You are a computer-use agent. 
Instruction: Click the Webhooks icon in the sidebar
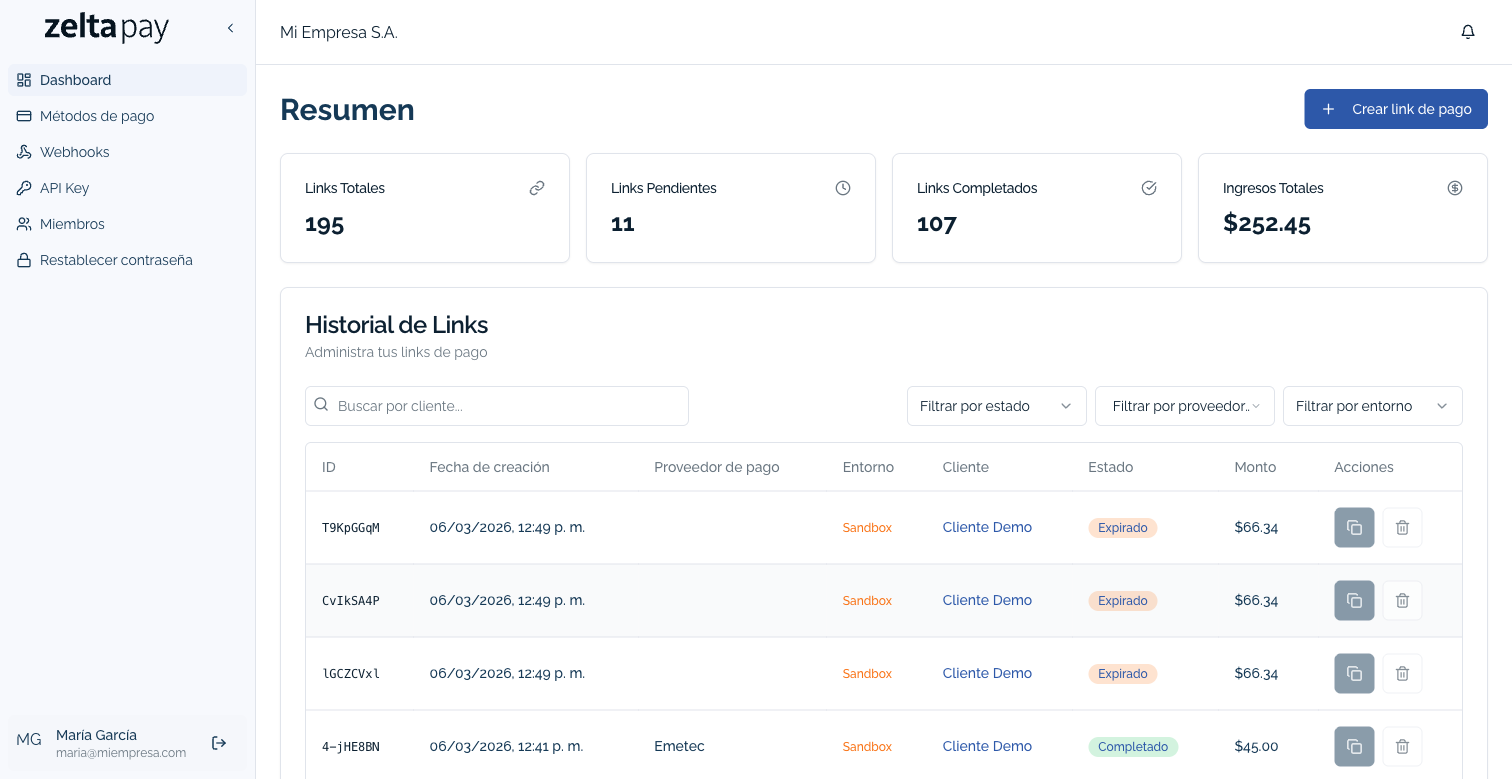24,152
